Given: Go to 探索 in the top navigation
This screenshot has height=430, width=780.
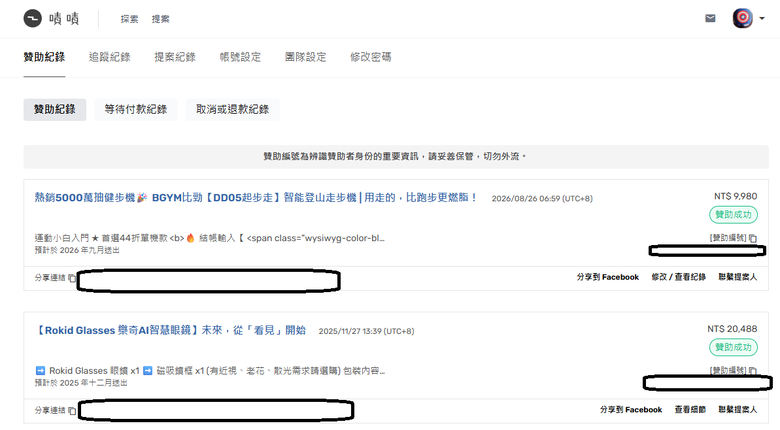Looking at the screenshot, I should [x=129, y=19].
